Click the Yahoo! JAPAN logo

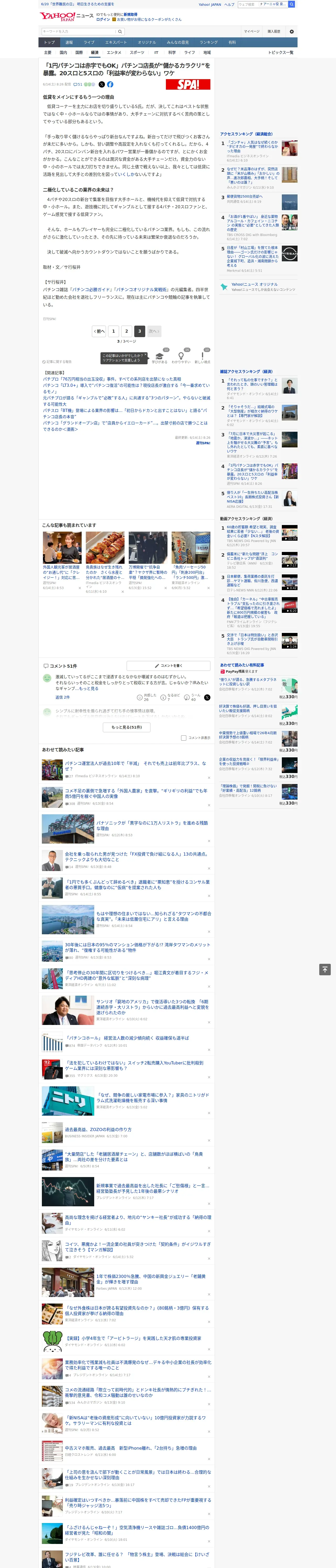57,16
